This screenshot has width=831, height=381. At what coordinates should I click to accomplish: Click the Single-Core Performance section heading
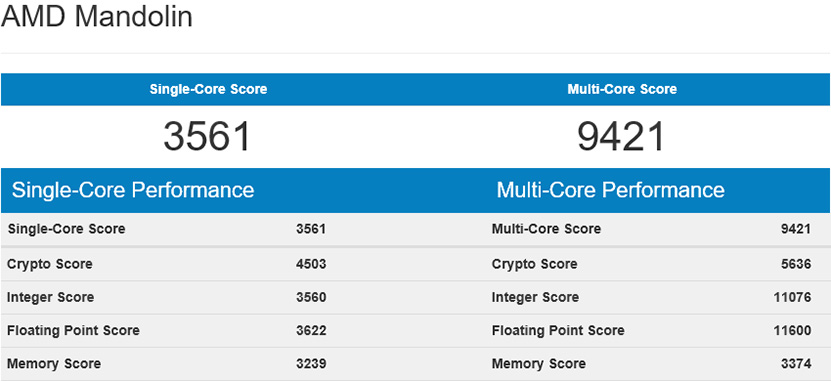[132, 190]
